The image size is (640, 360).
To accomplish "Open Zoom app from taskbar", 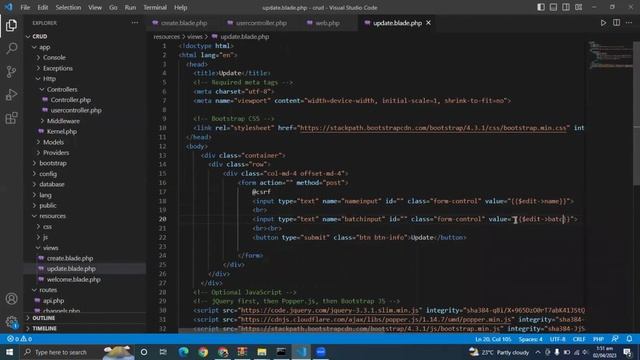I will coord(320,352).
